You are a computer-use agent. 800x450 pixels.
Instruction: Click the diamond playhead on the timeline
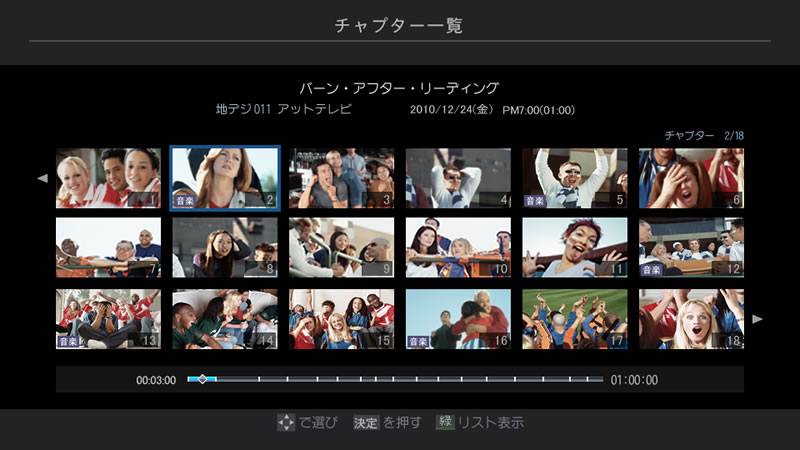[x=202, y=380]
